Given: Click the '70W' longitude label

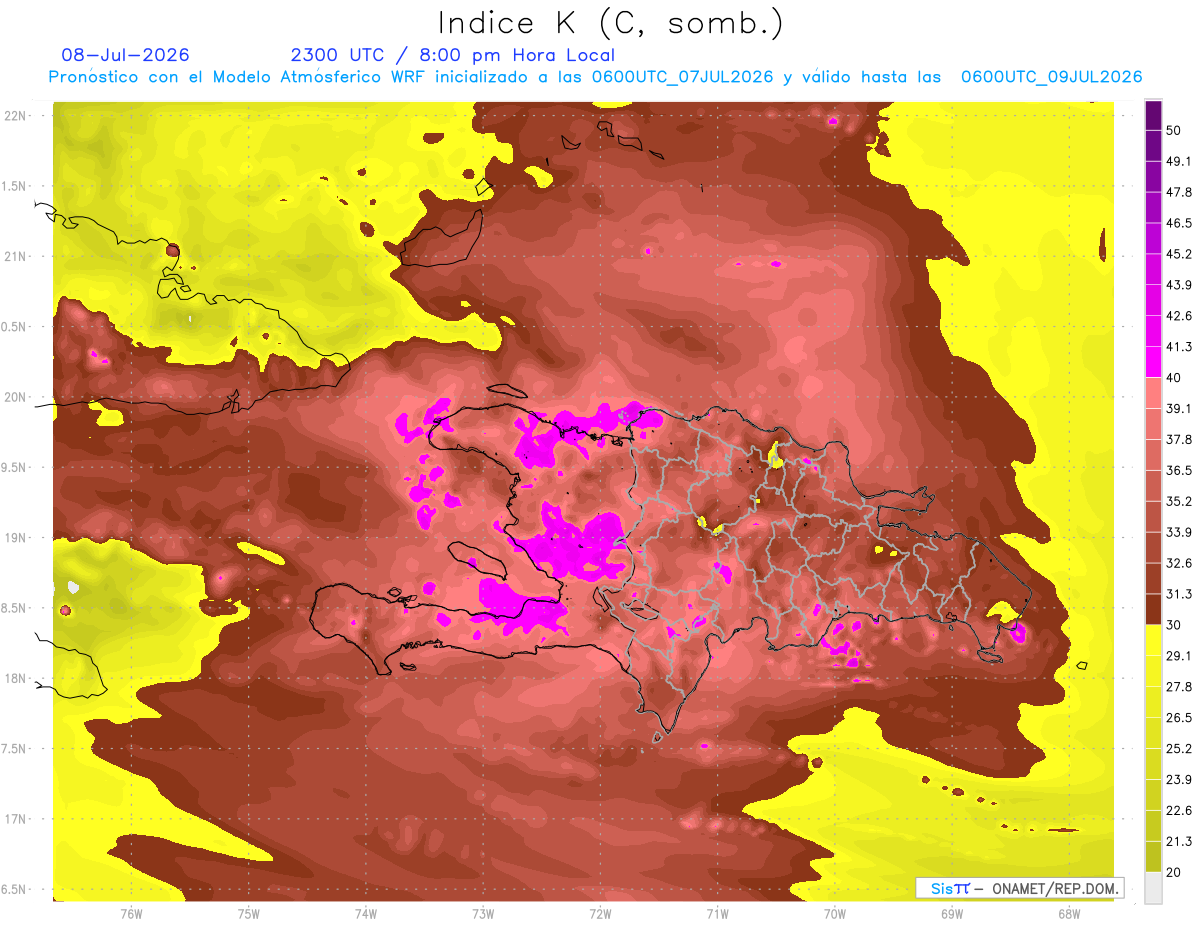Looking at the screenshot, I should (835, 914).
